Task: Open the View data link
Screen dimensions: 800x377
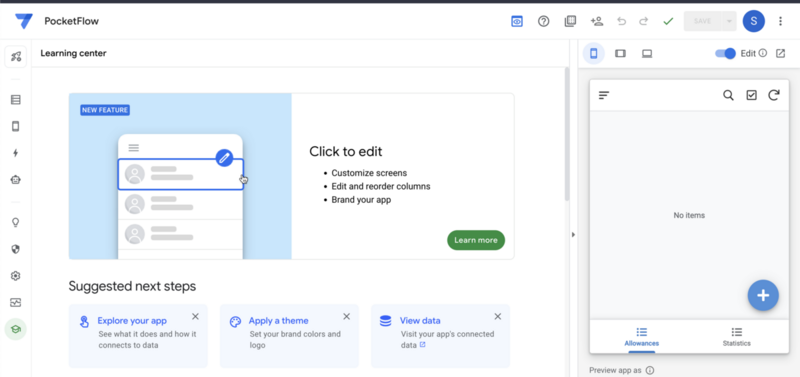Action: click(420, 320)
